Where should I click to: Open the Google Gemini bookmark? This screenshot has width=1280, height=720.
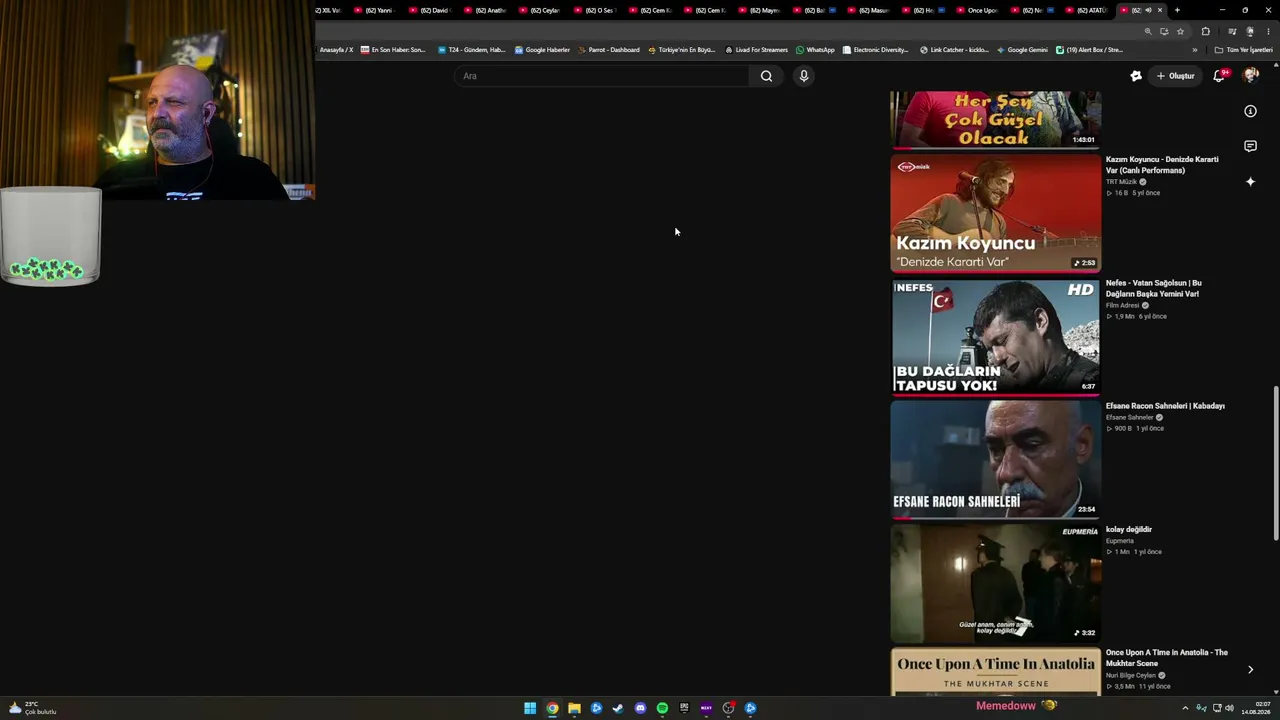point(1022,50)
